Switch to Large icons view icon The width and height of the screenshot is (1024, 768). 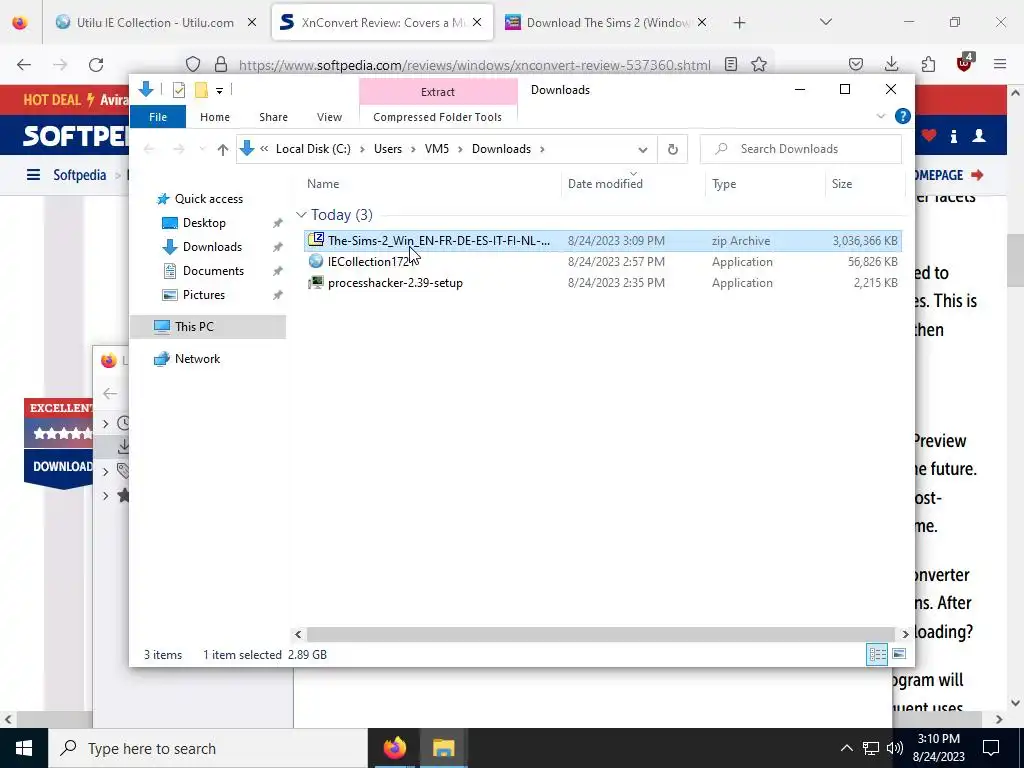899,654
